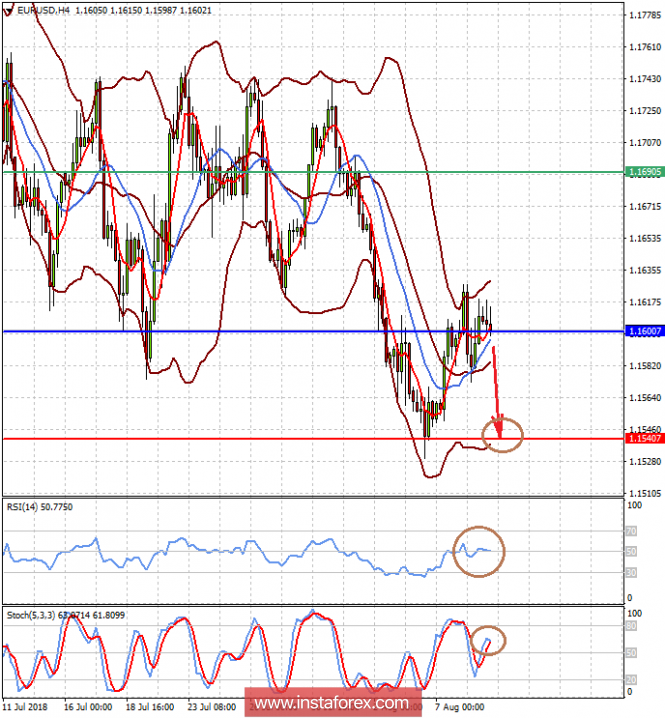Click the 16 Jul 00:00 time marker

click(87, 707)
